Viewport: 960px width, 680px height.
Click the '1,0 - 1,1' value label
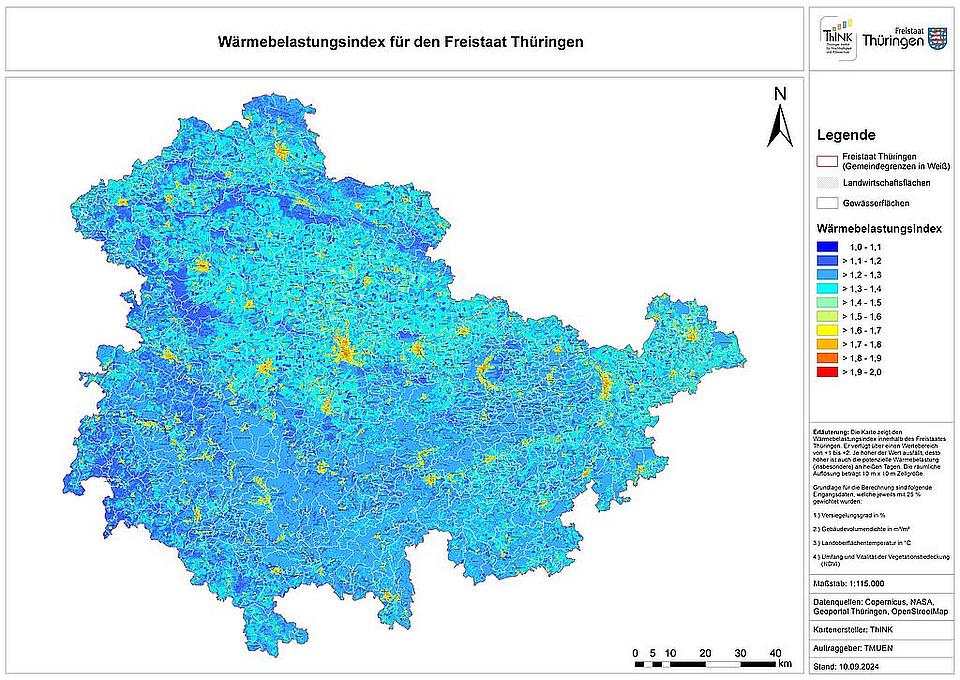point(866,247)
